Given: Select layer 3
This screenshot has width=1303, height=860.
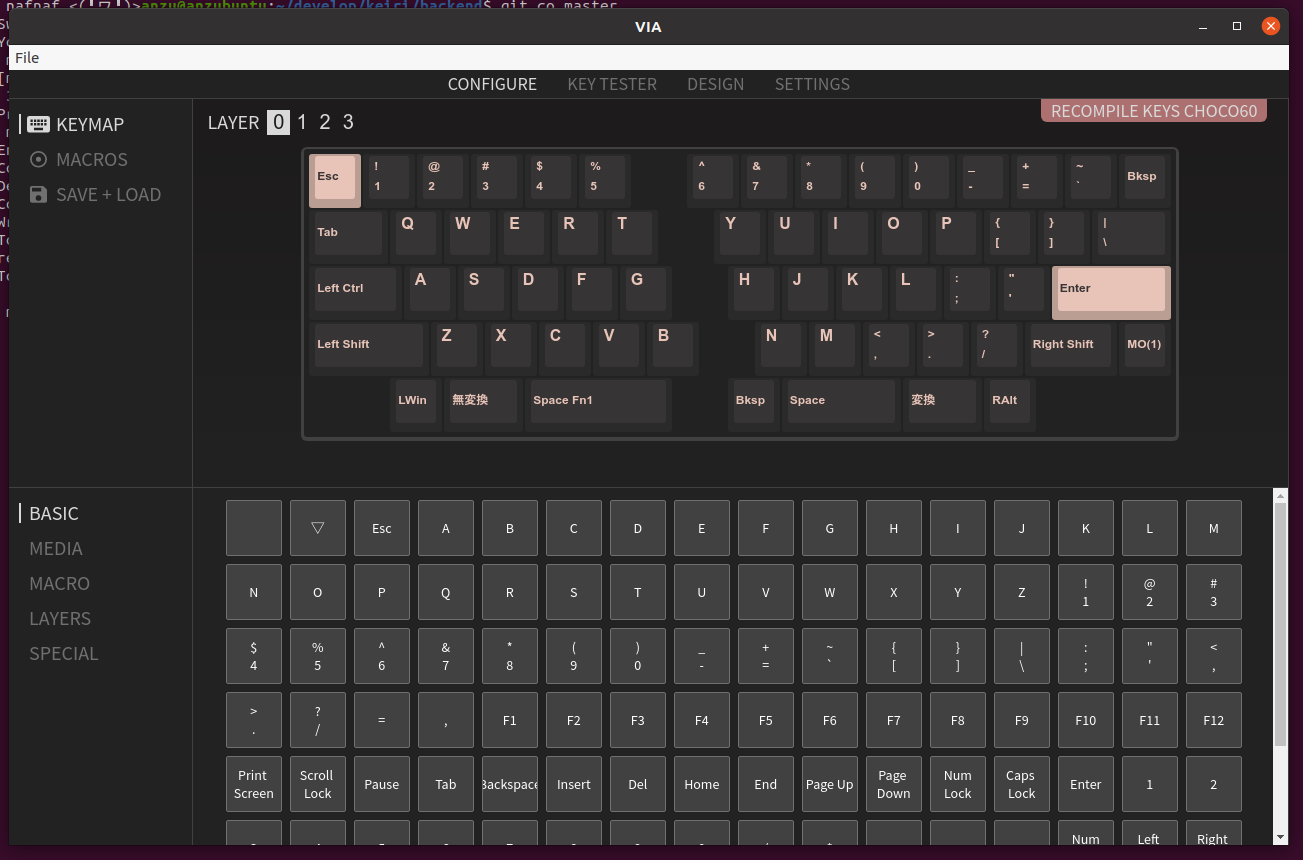Looking at the screenshot, I should [x=348, y=122].
